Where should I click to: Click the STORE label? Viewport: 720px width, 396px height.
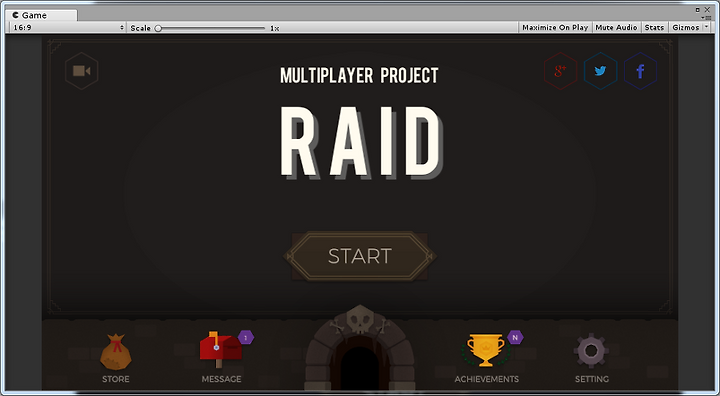point(116,379)
